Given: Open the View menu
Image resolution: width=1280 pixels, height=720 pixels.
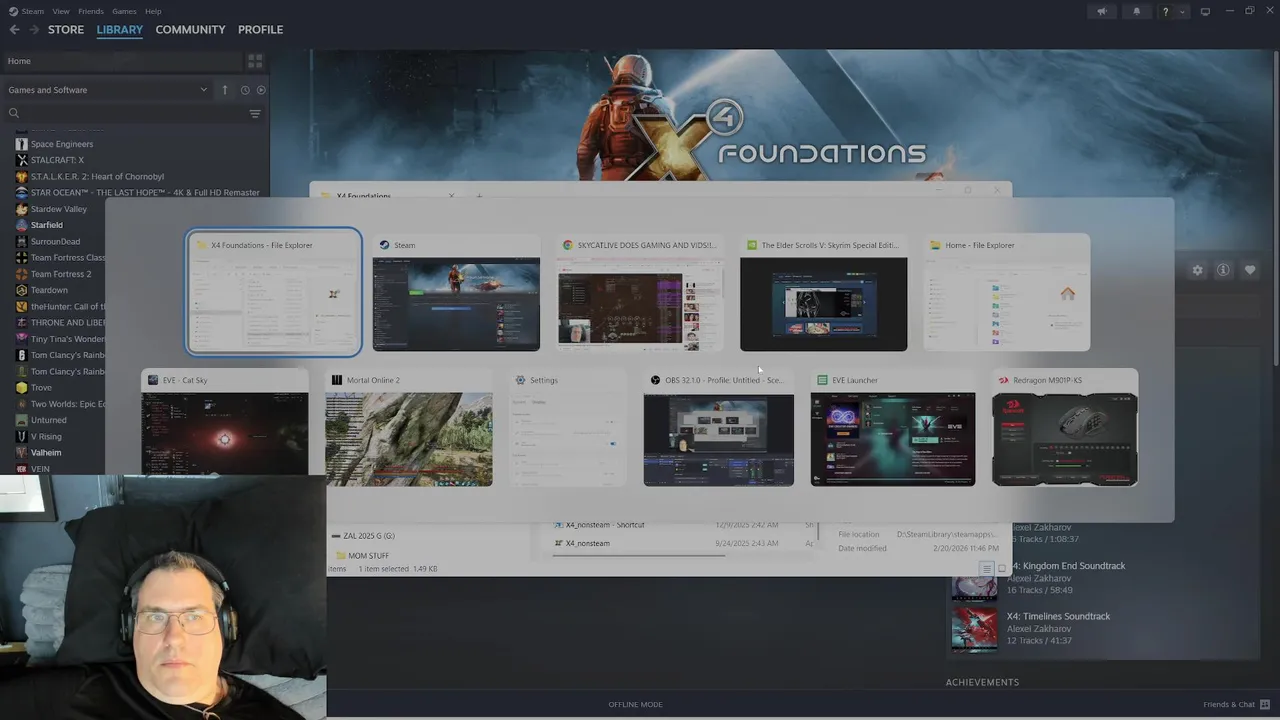Looking at the screenshot, I should [x=61, y=11].
